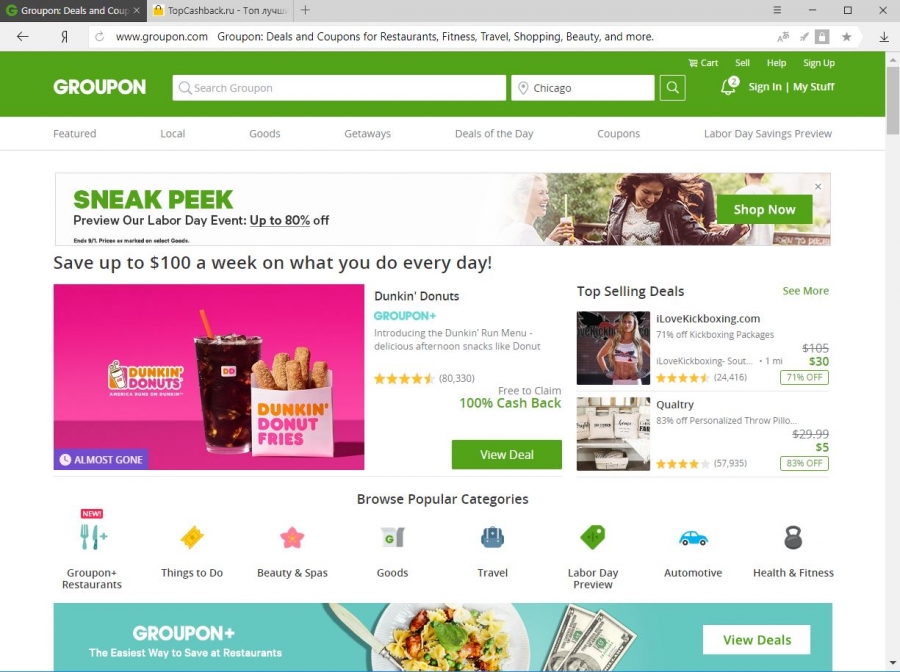
Task: Open the See More top deals link
Action: point(805,291)
